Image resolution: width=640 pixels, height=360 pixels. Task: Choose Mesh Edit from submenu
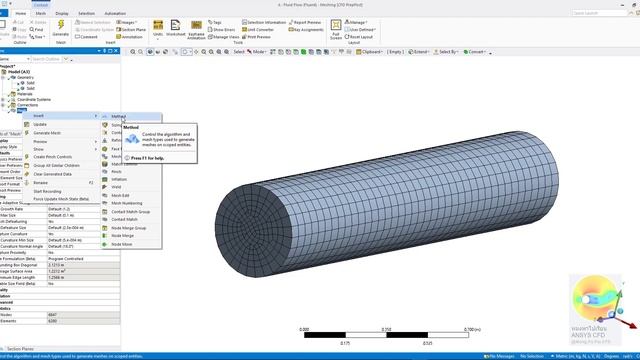pos(131,196)
